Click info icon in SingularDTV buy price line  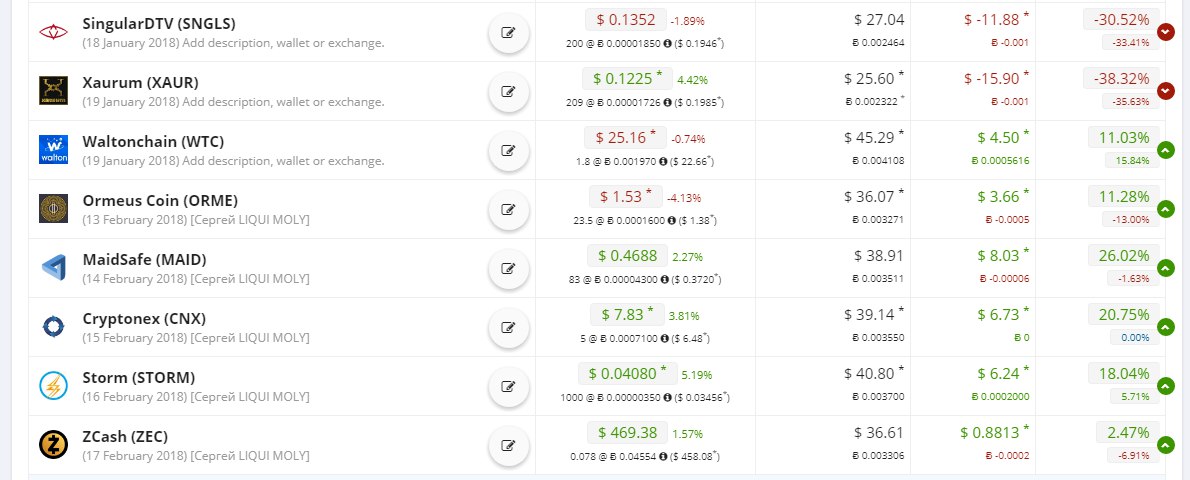(x=667, y=43)
